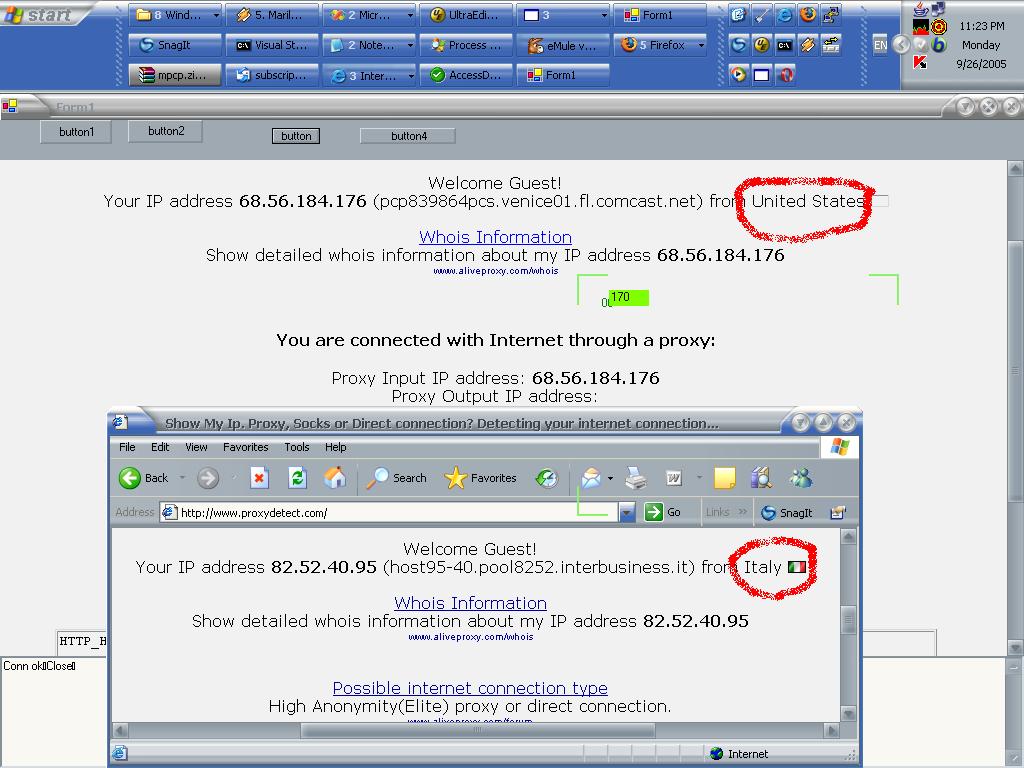
Task: Click the IE horizontal scrollbar thumb
Action: coord(477,730)
